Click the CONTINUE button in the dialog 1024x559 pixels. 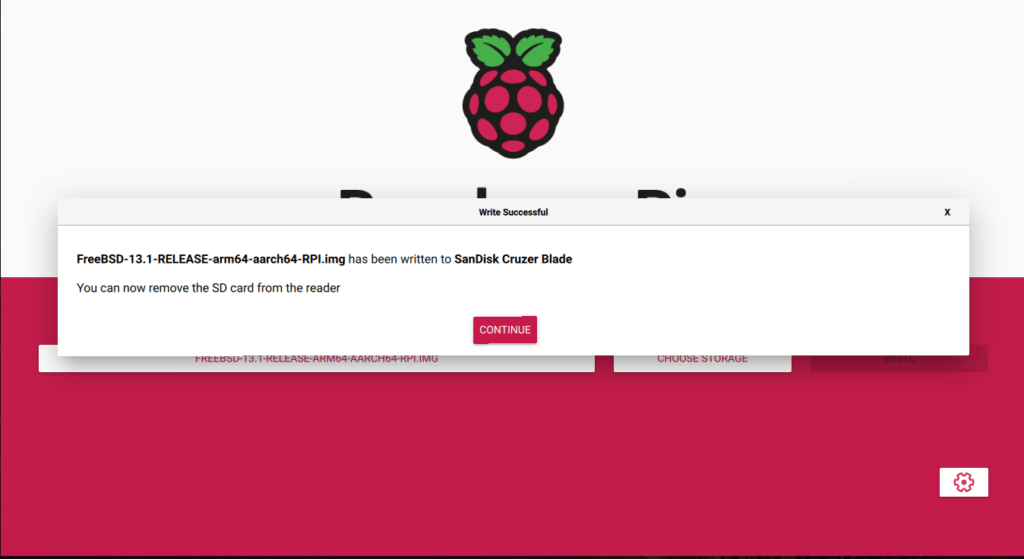click(x=505, y=330)
